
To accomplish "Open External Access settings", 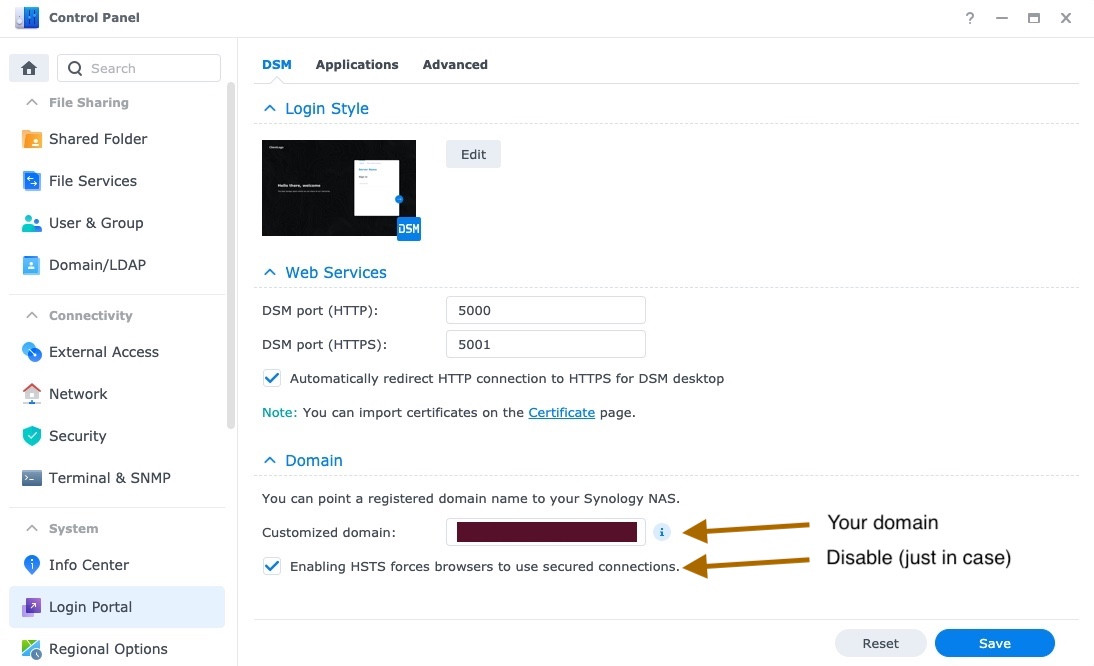I will 104,352.
